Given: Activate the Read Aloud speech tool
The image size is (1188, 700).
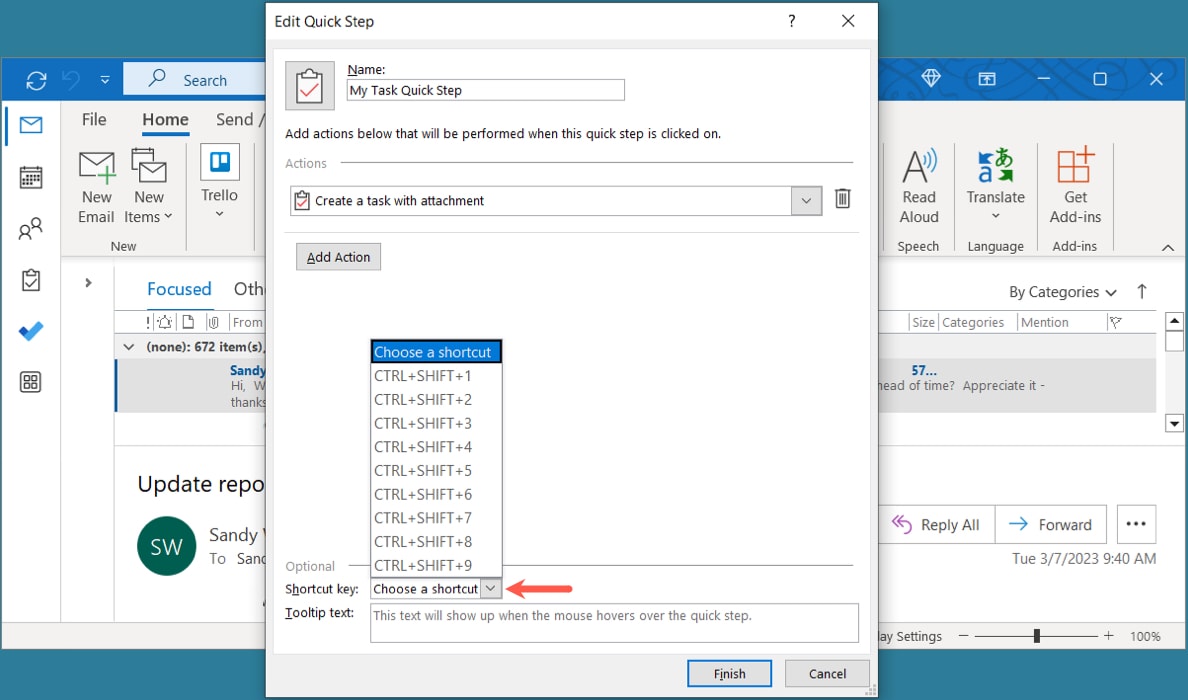Looking at the screenshot, I should click(918, 188).
